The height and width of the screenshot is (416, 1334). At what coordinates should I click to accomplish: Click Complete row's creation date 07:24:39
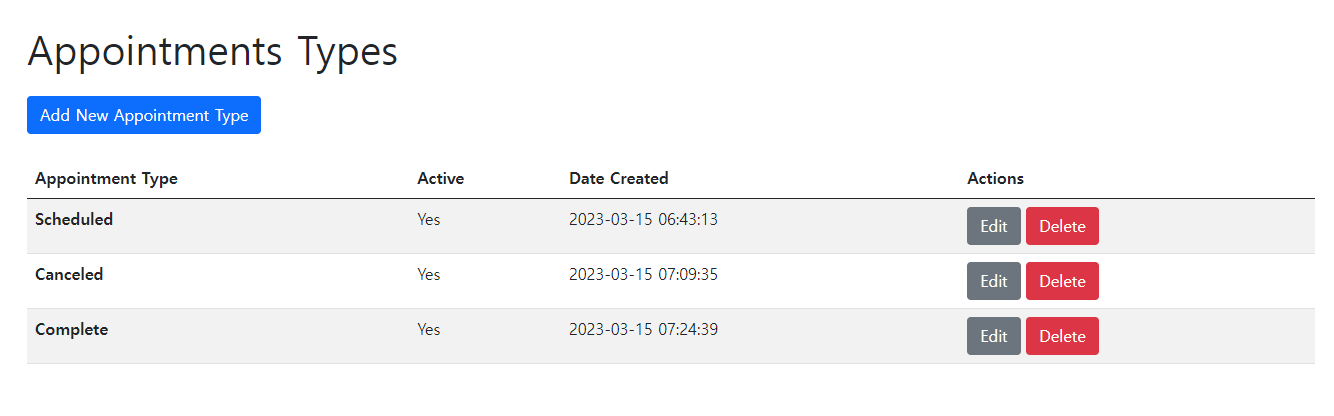(x=643, y=329)
